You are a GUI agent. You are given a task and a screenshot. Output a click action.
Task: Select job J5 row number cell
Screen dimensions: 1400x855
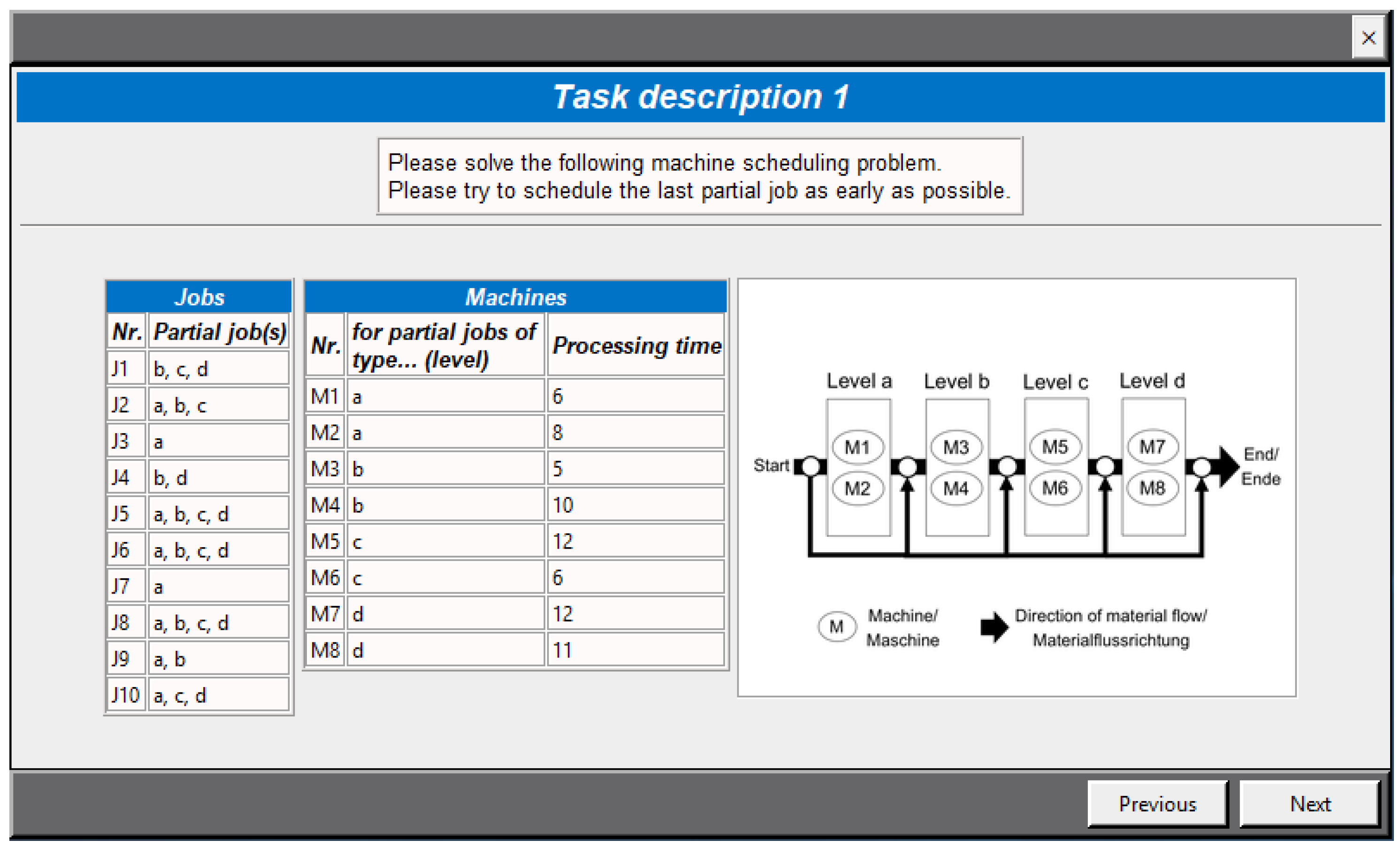[126, 513]
